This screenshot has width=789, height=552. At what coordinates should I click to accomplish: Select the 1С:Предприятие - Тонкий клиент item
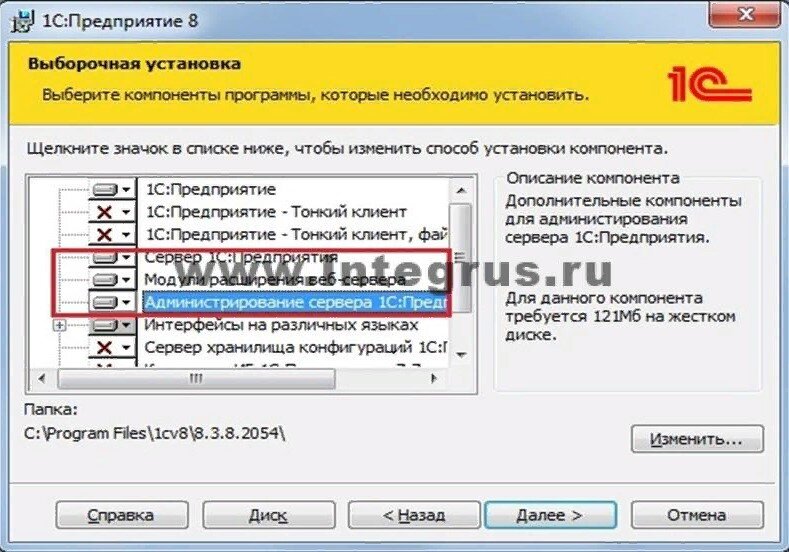[276, 212]
